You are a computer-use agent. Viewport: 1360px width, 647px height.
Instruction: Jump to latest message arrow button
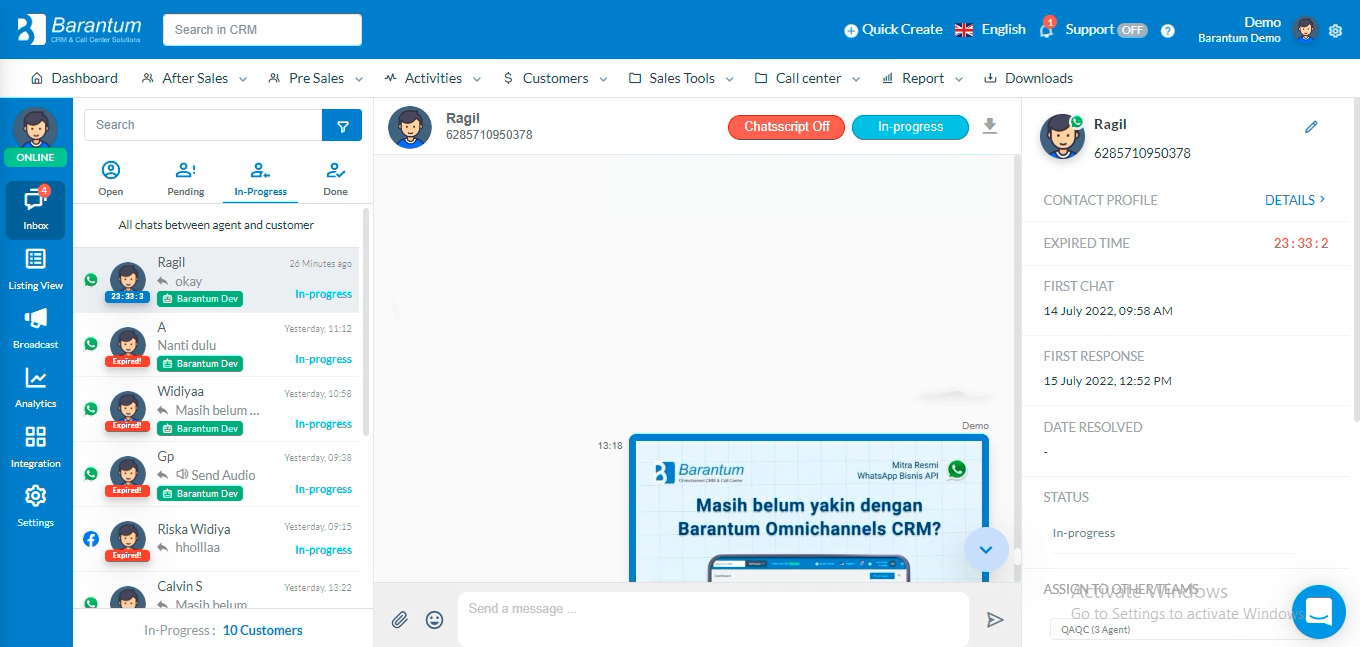(986, 549)
